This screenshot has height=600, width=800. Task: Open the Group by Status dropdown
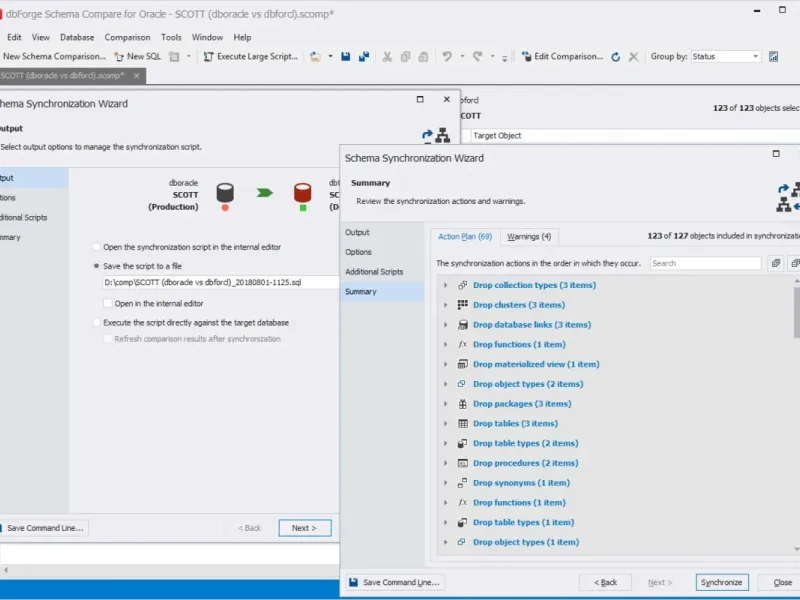(x=725, y=57)
